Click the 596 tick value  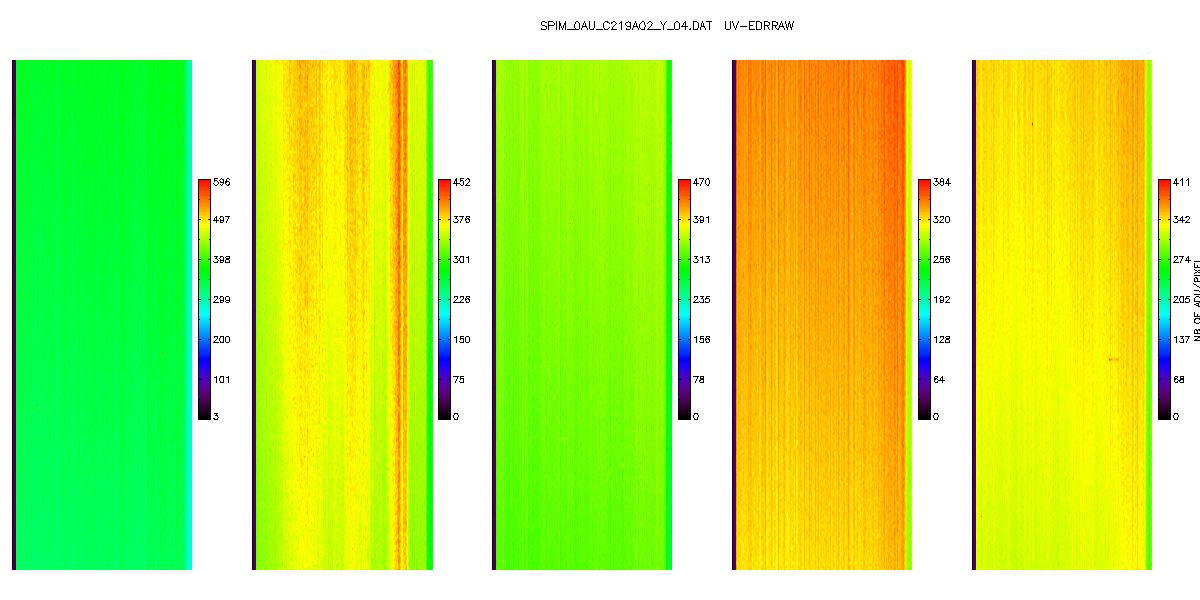click(x=221, y=183)
